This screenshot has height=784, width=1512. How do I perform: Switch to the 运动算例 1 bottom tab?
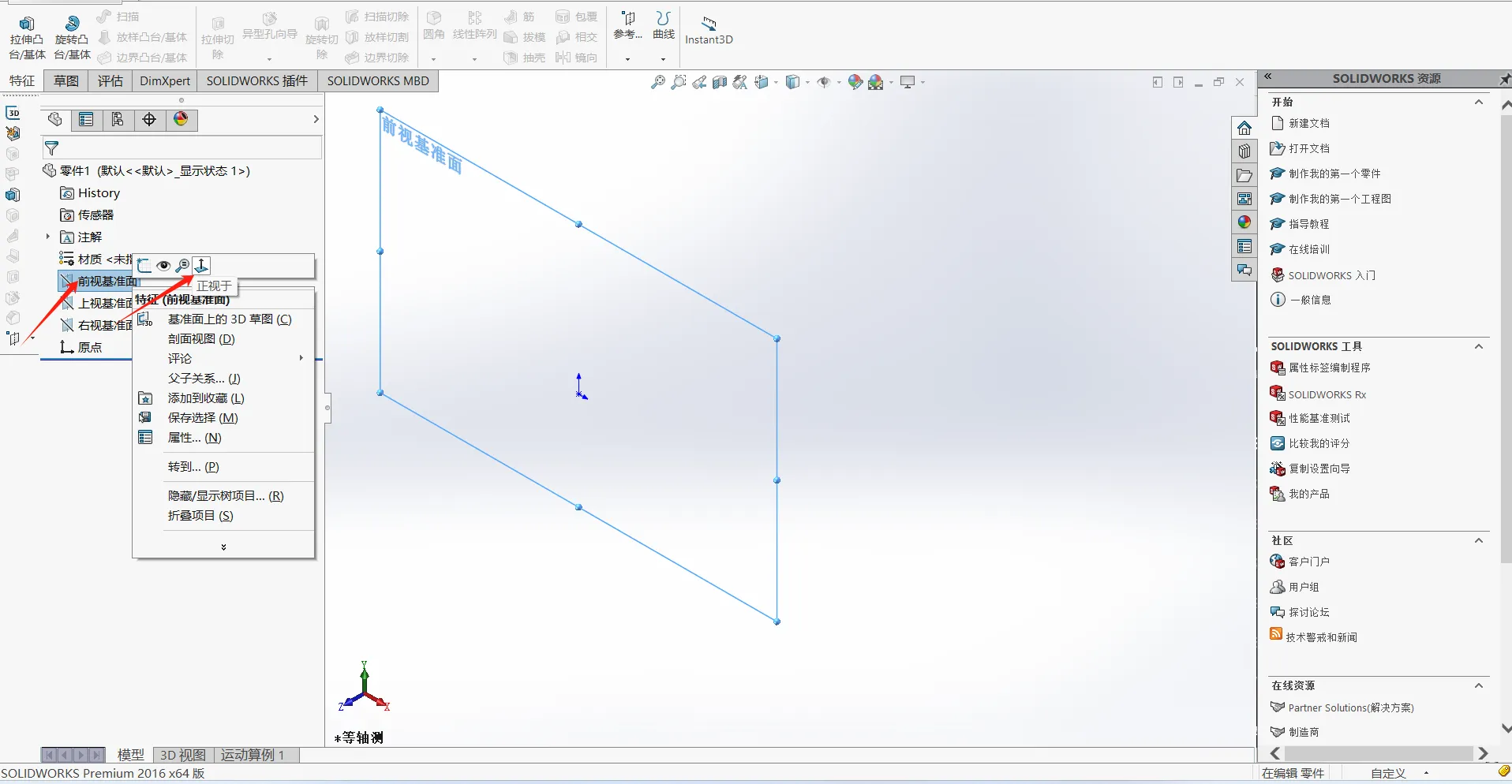253,755
